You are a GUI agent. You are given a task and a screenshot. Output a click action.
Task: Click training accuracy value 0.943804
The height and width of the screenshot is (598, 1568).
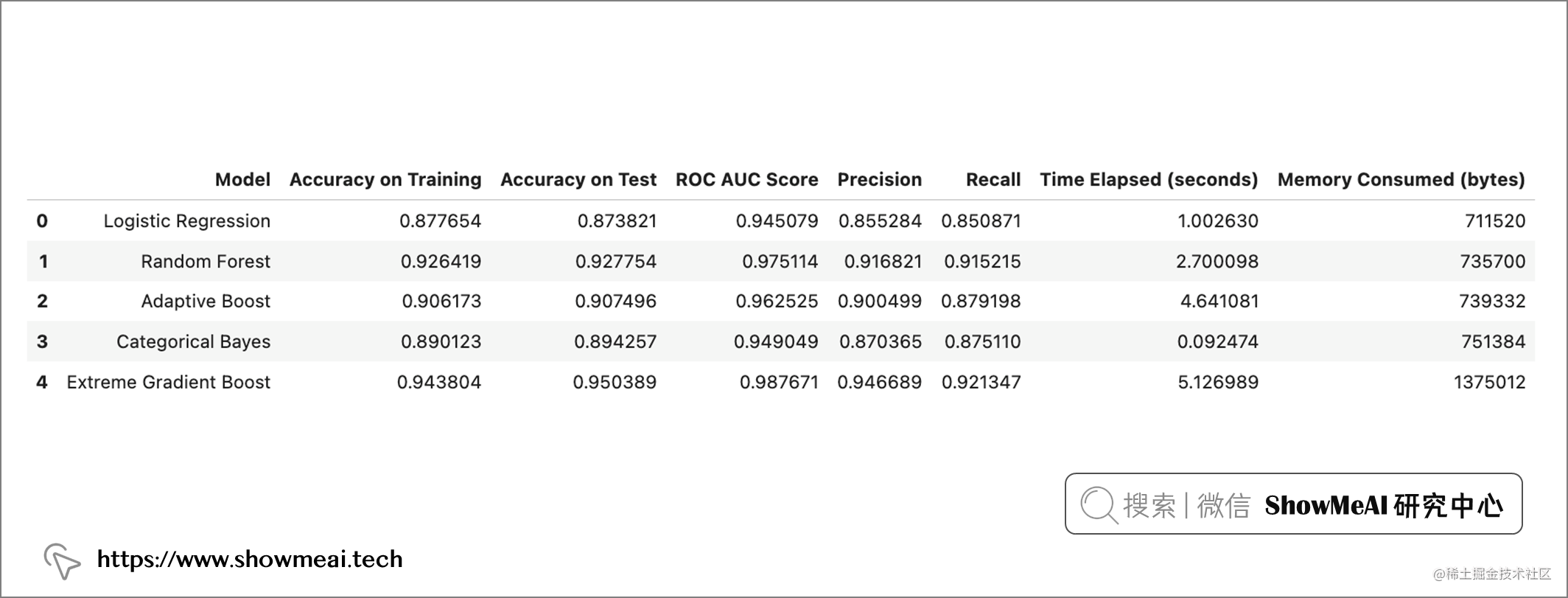(x=439, y=382)
